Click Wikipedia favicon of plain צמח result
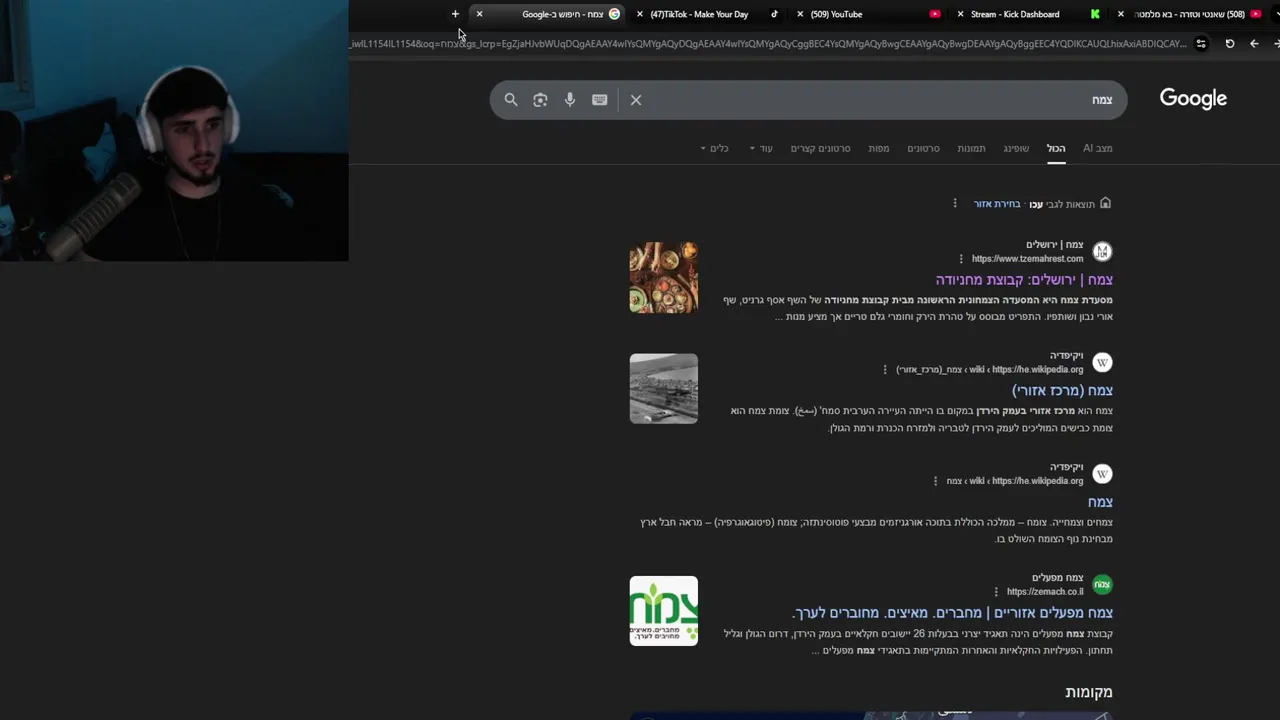Viewport: 1280px width, 720px height. [1102, 473]
